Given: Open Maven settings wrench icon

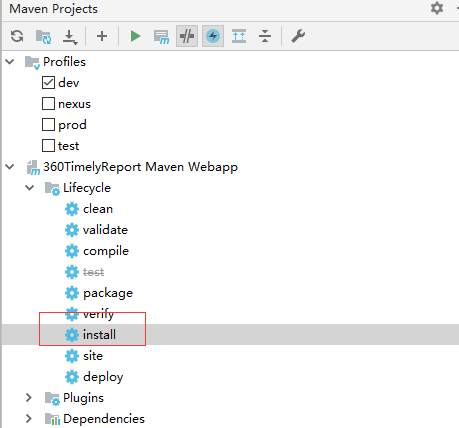Looking at the screenshot, I should click(298, 36).
